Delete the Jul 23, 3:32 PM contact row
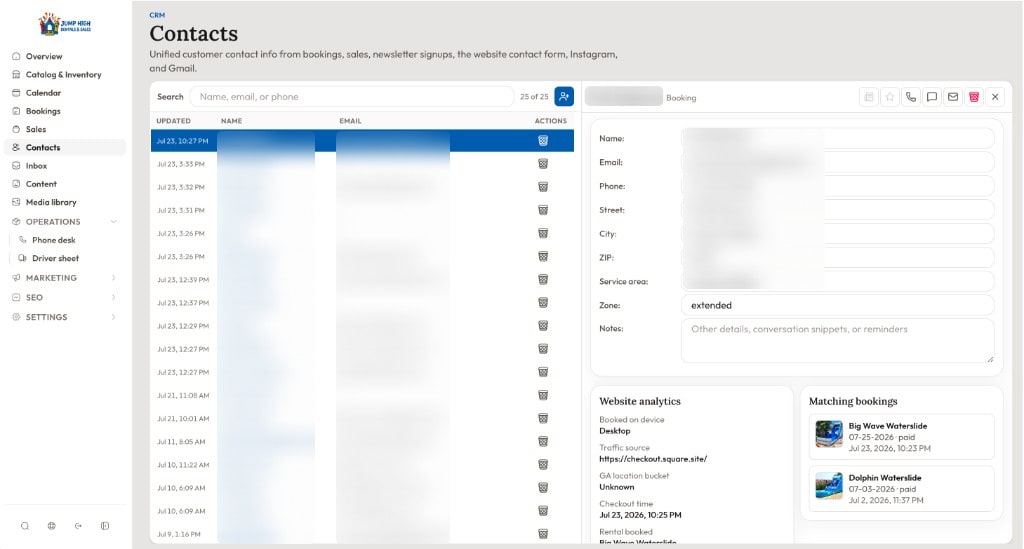This screenshot has height=549, width=1024. point(543,187)
